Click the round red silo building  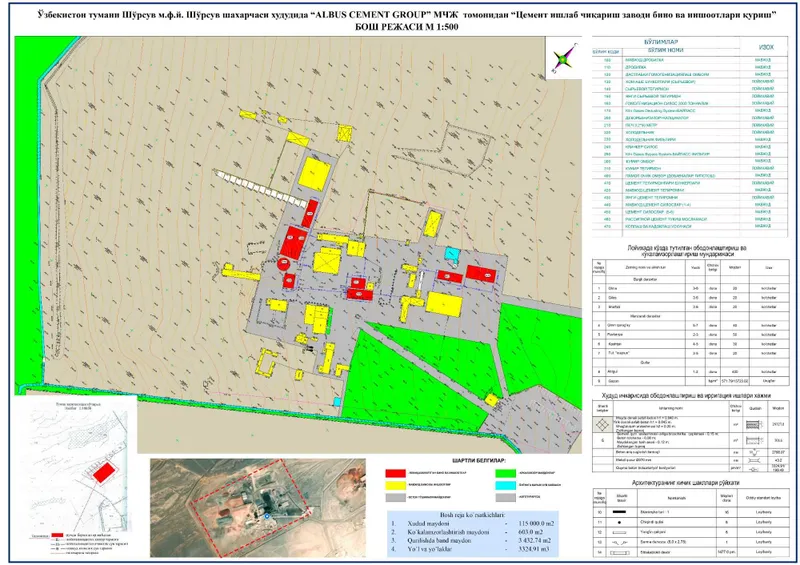tap(283, 264)
